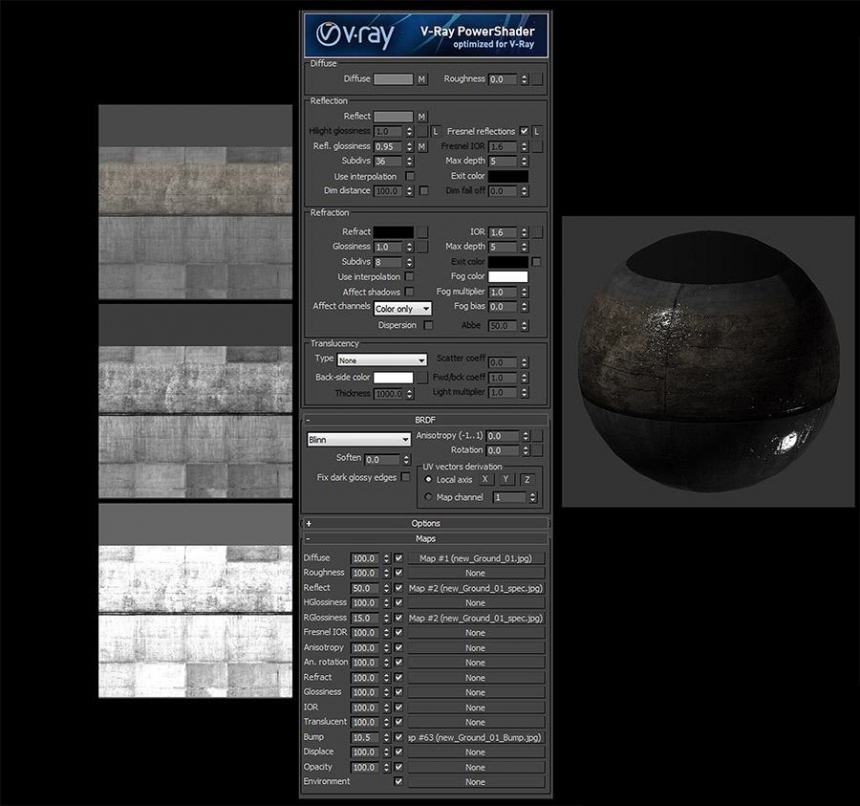The image size is (860, 806).
Task: Click the Diffuse map M button
Action: (421, 80)
